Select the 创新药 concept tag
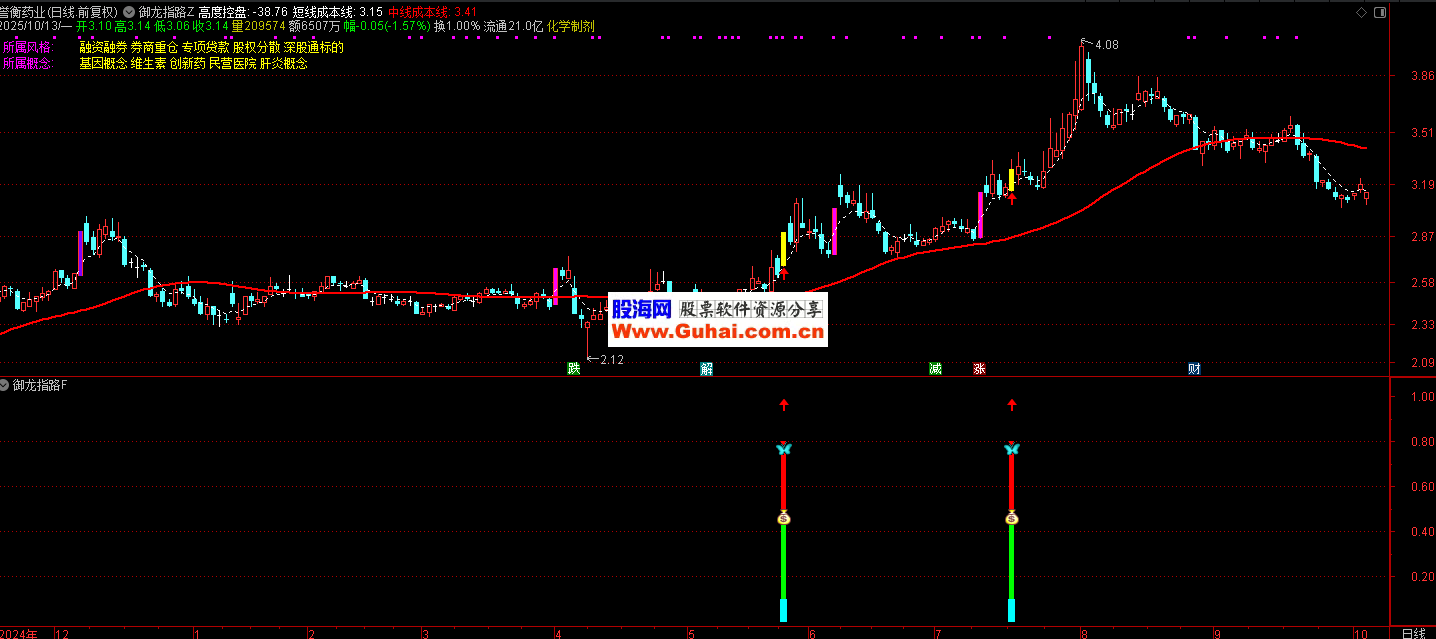 pyautogui.click(x=186, y=63)
